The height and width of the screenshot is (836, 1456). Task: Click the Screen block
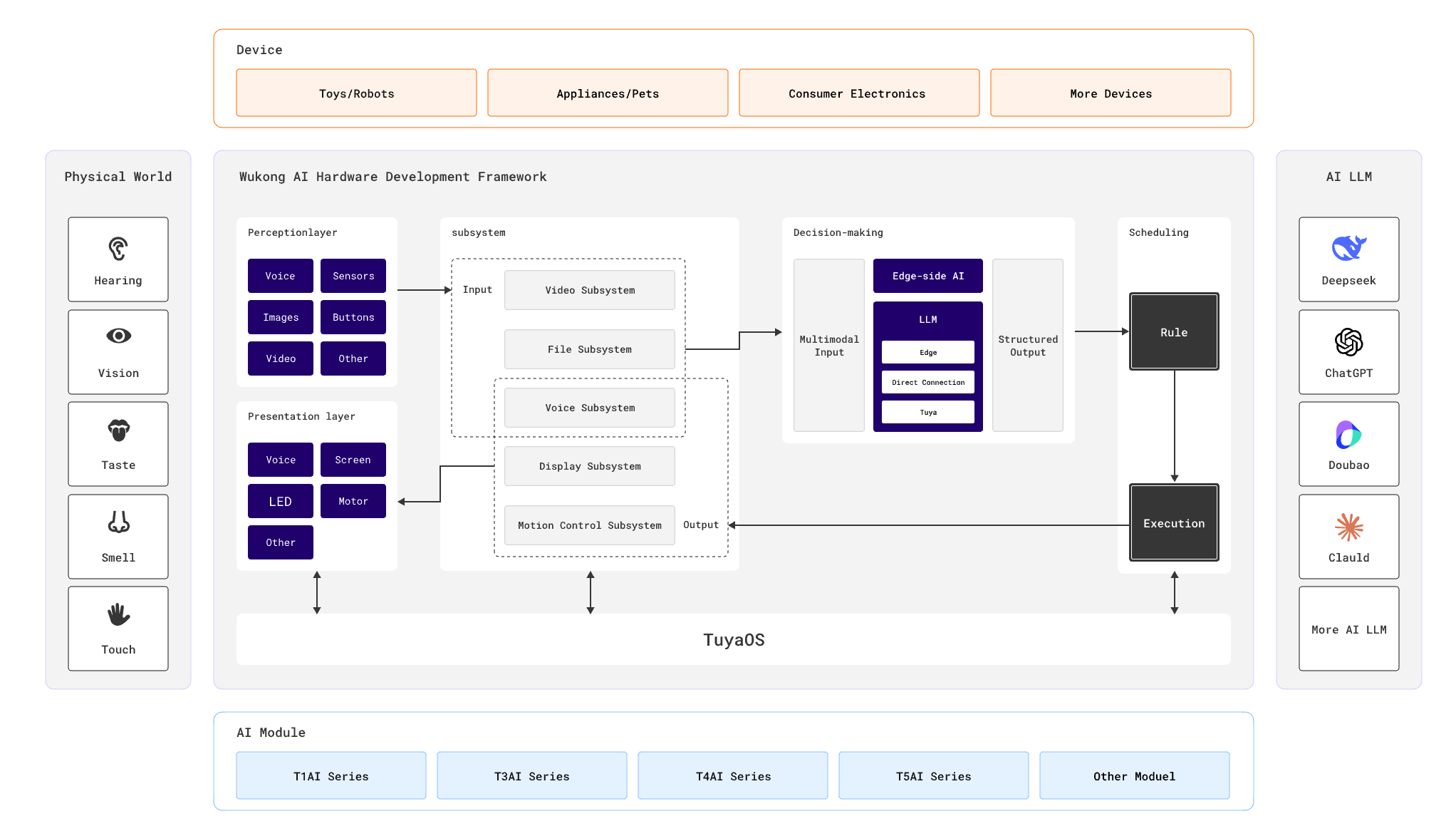coord(353,460)
